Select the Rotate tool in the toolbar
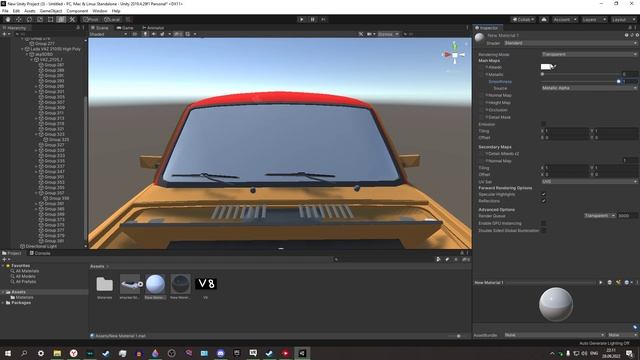Viewport: 640px width, 360px height. tap(29, 19)
